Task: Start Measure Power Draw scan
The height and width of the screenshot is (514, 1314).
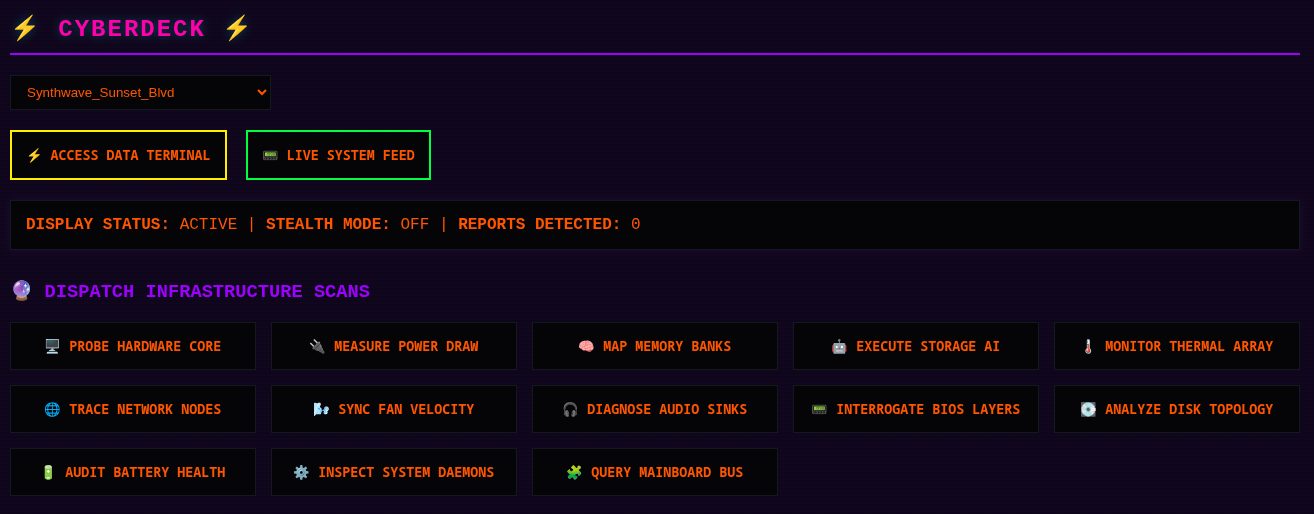Action: click(394, 346)
